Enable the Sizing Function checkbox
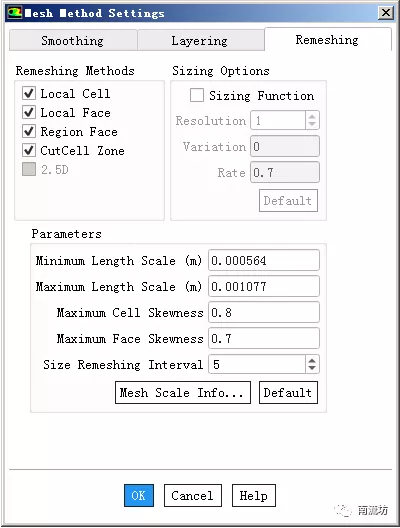Viewport: 400px width, 528px height. pyautogui.click(x=197, y=95)
